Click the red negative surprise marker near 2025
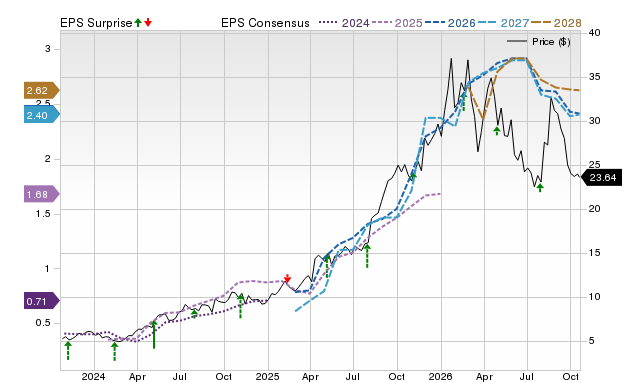The height and width of the screenshot is (382, 640). tap(287, 278)
